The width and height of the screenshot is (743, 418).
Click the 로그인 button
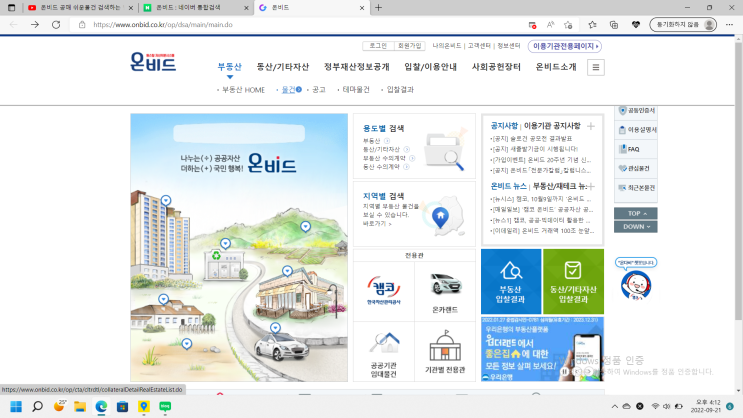coord(378,45)
